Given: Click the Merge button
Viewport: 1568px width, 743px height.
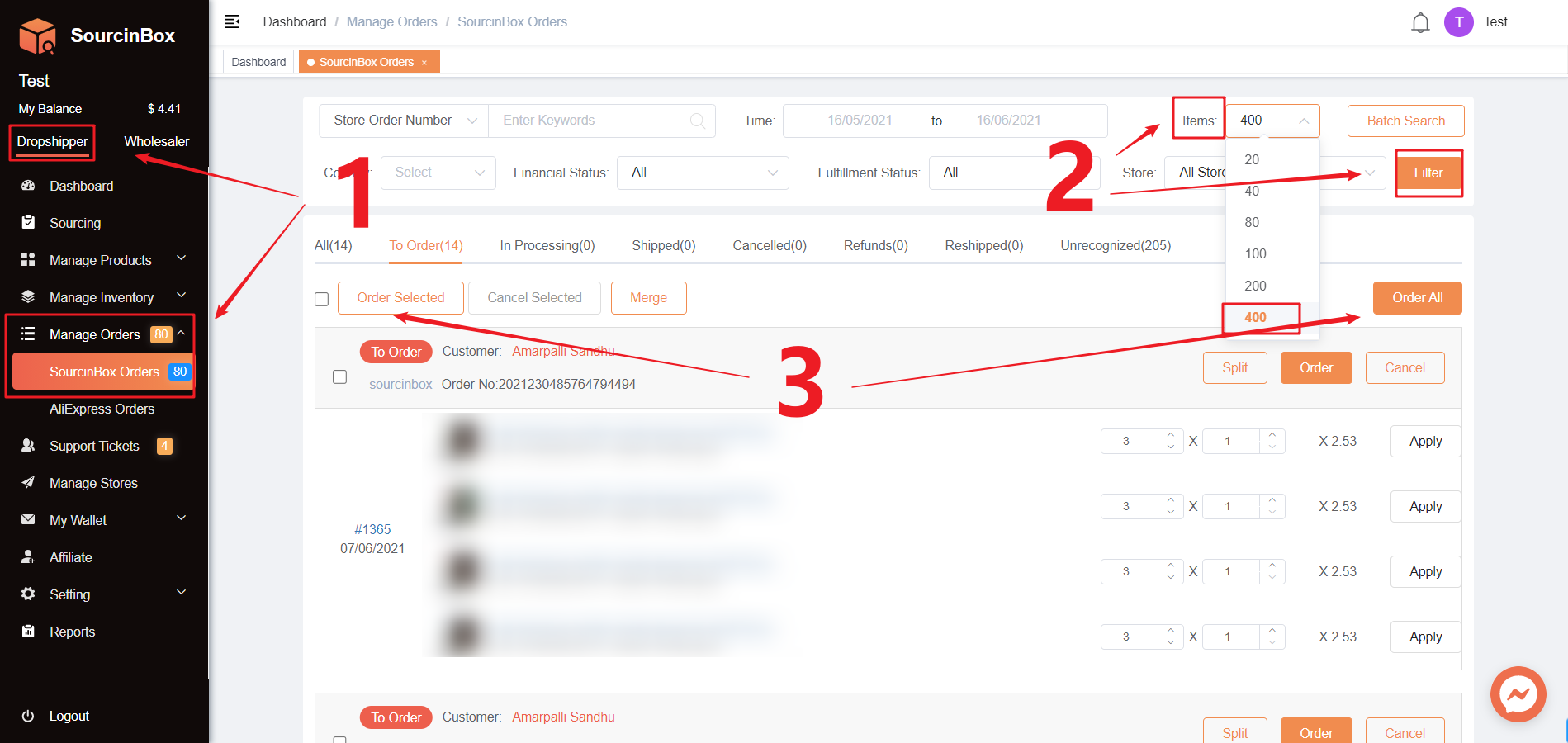Looking at the screenshot, I should (648, 297).
